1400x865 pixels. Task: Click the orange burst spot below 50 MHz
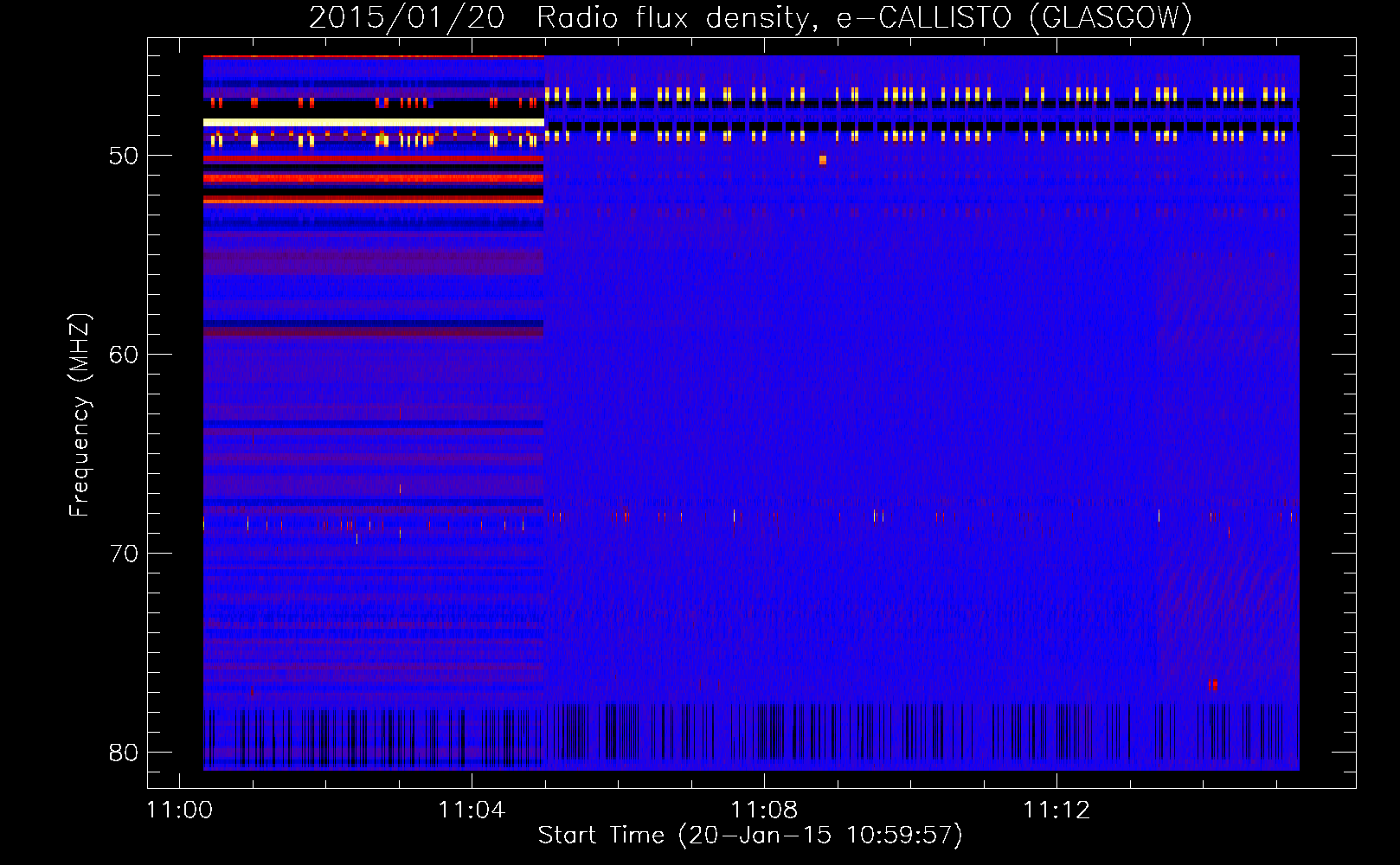823,159
